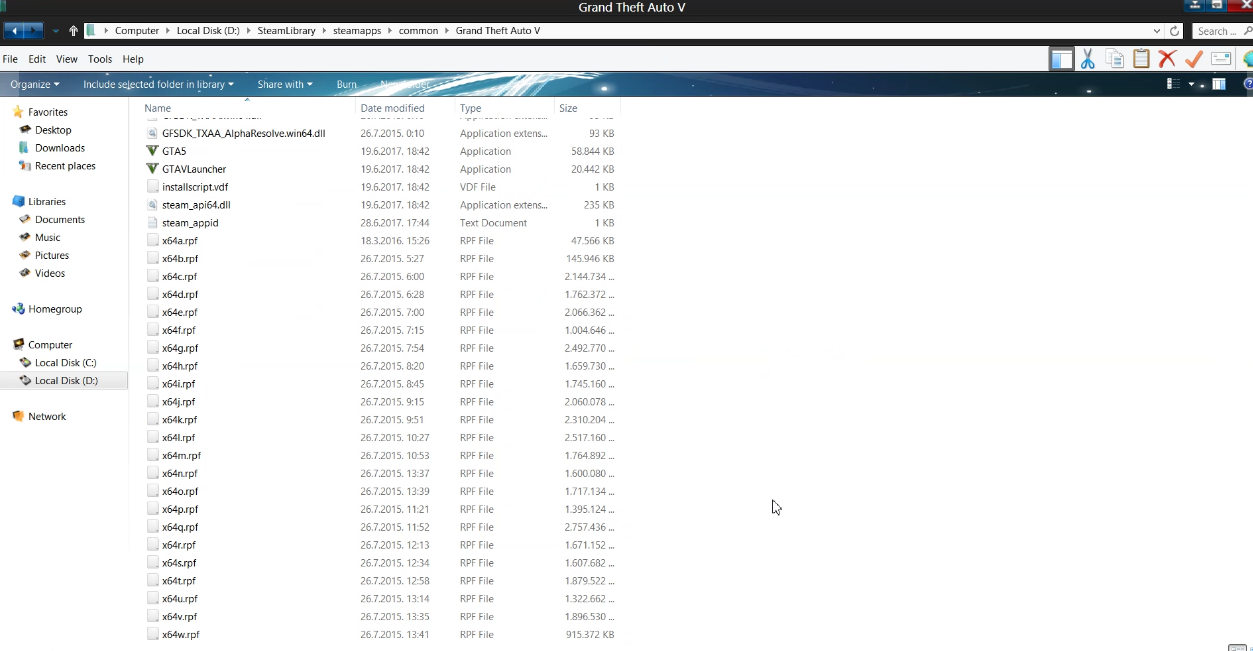Expand breadcrumb arrow after steamapps
The height and width of the screenshot is (651, 1253).
(x=391, y=31)
